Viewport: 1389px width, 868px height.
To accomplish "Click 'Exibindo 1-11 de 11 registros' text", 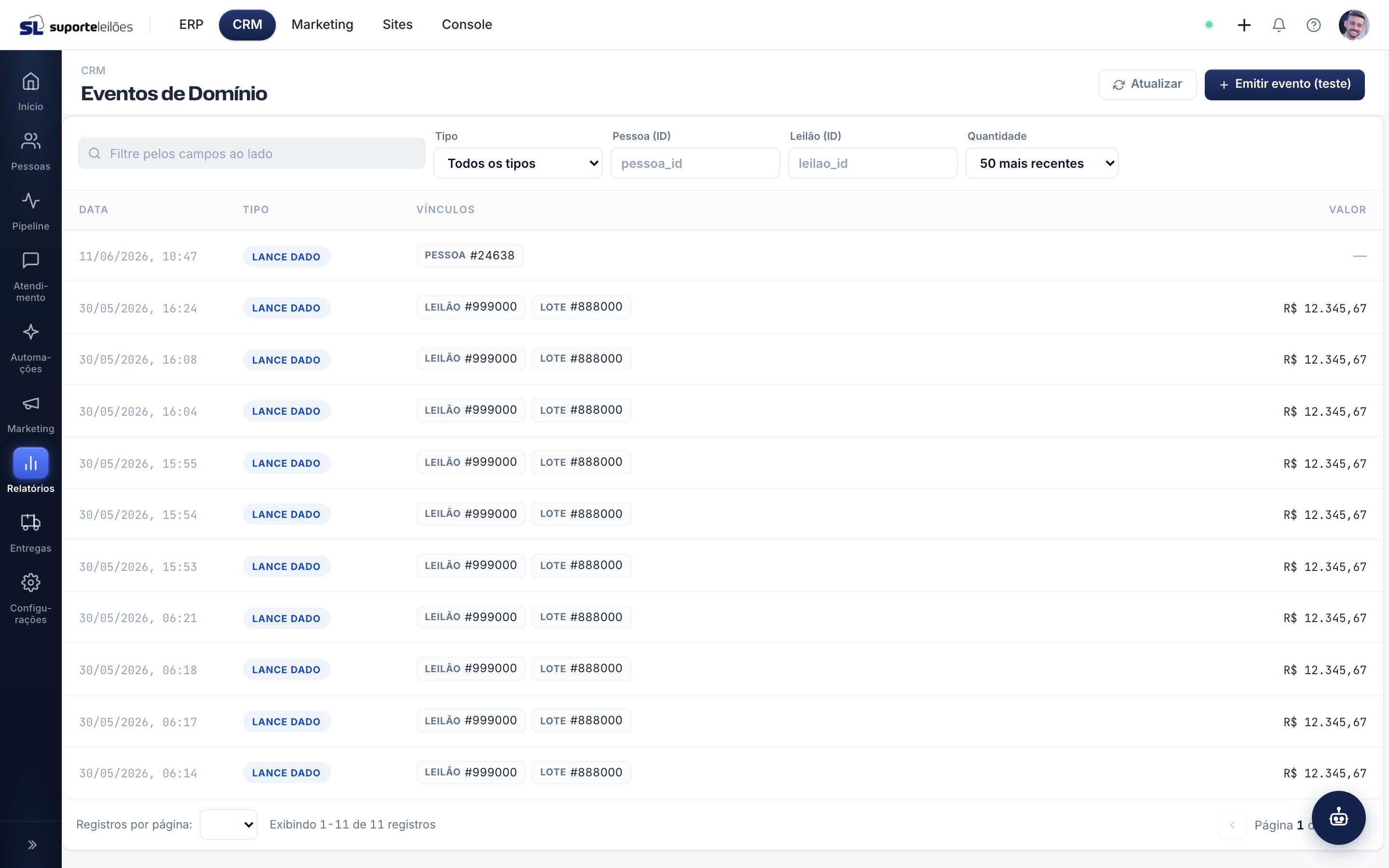I will tap(353, 825).
